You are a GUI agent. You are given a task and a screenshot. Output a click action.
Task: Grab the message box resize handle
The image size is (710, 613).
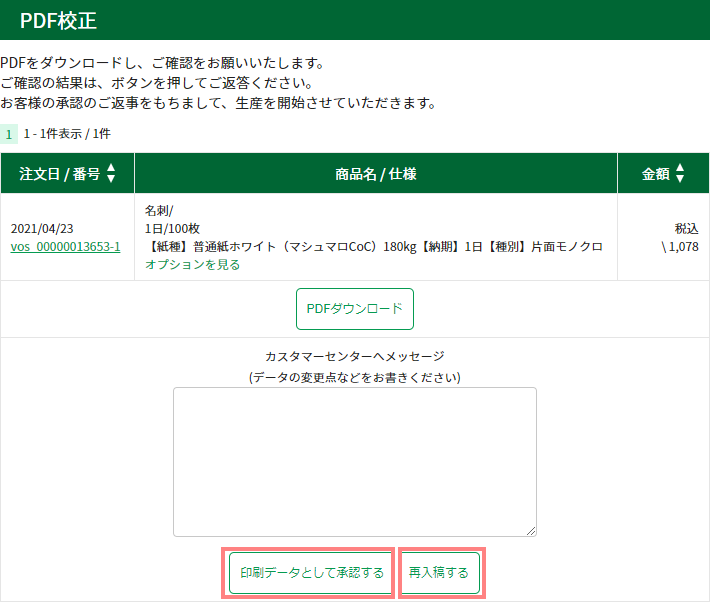[531, 531]
